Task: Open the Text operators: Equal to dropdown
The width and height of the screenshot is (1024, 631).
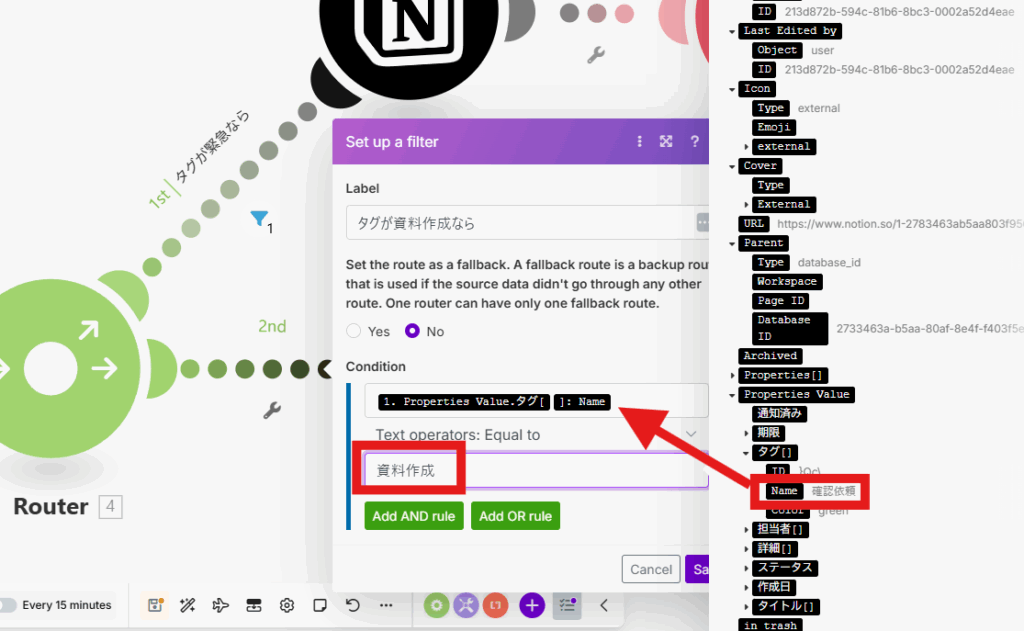Action: [x=535, y=434]
